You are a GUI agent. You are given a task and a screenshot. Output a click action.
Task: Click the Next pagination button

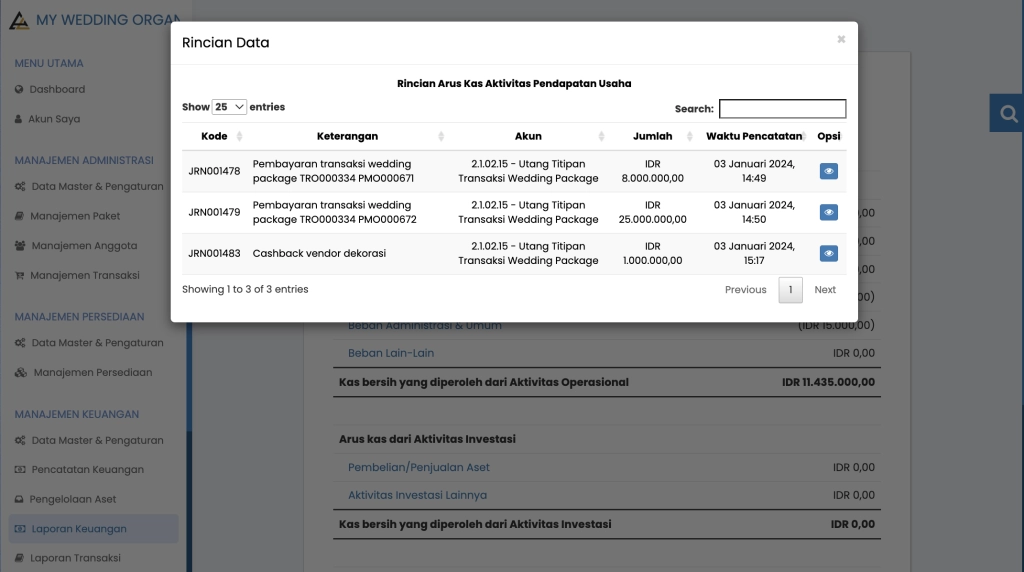[824, 290]
